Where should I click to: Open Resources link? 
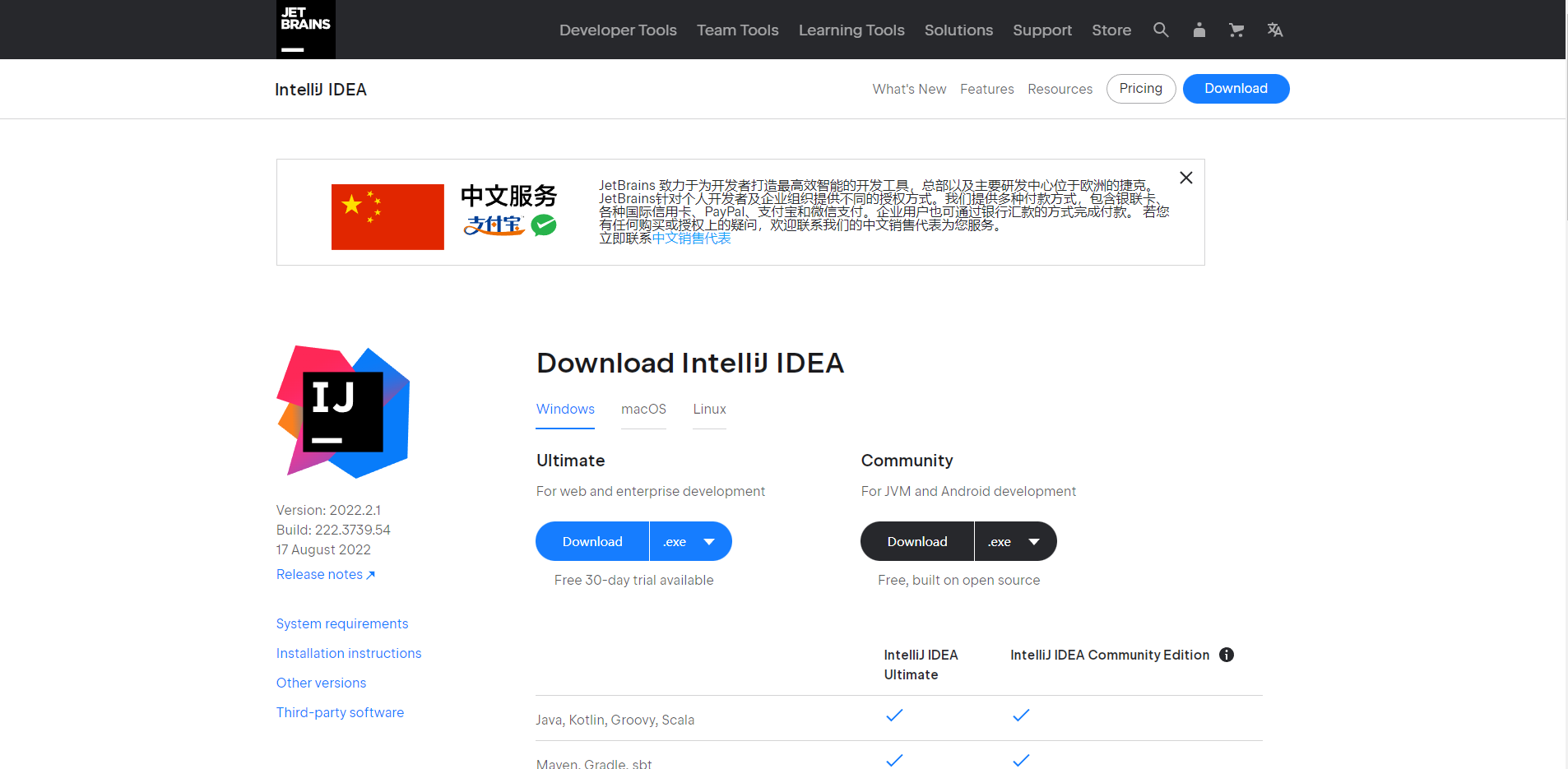(x=1060, y=89)
